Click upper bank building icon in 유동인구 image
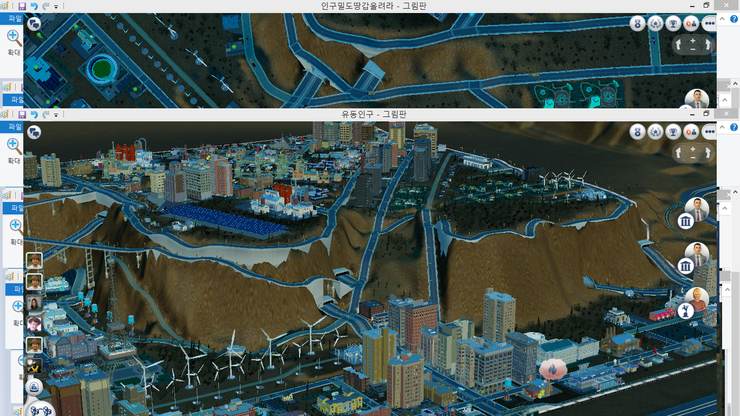Screen dimensions: 740x416 685,221
